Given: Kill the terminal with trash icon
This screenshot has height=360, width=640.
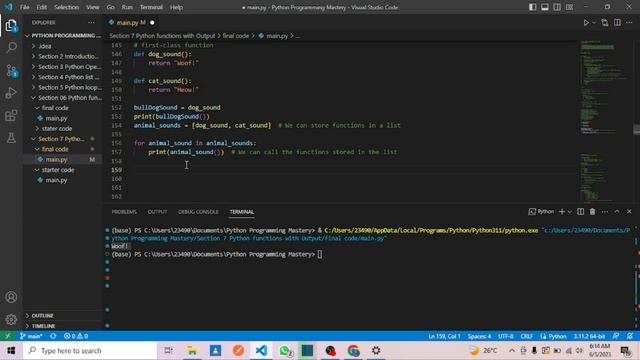Looking at the screenshot, I should (592, 211).
